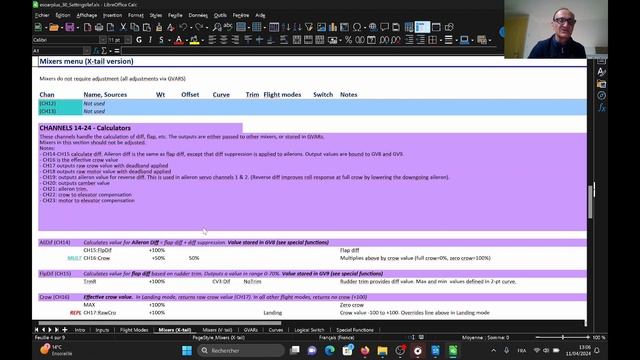Paste with the clipboard icon

(x=147, y=27)
